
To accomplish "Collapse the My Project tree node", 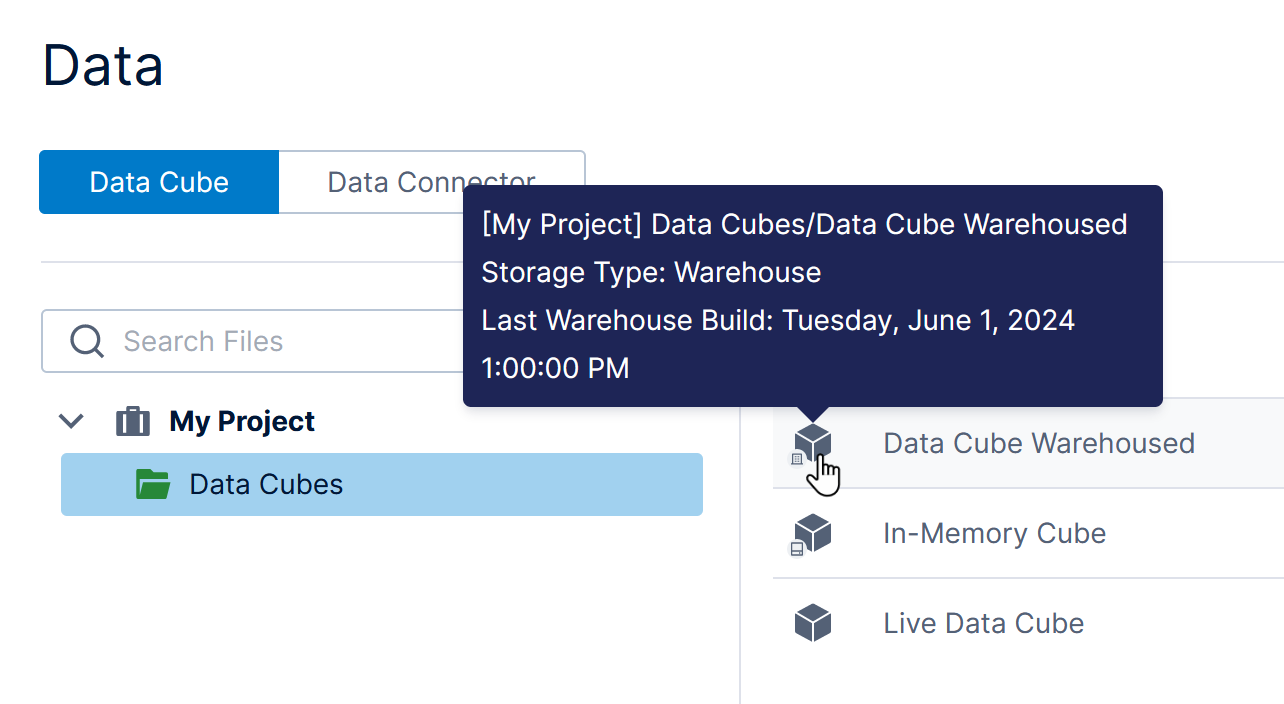I will [70, 421].
